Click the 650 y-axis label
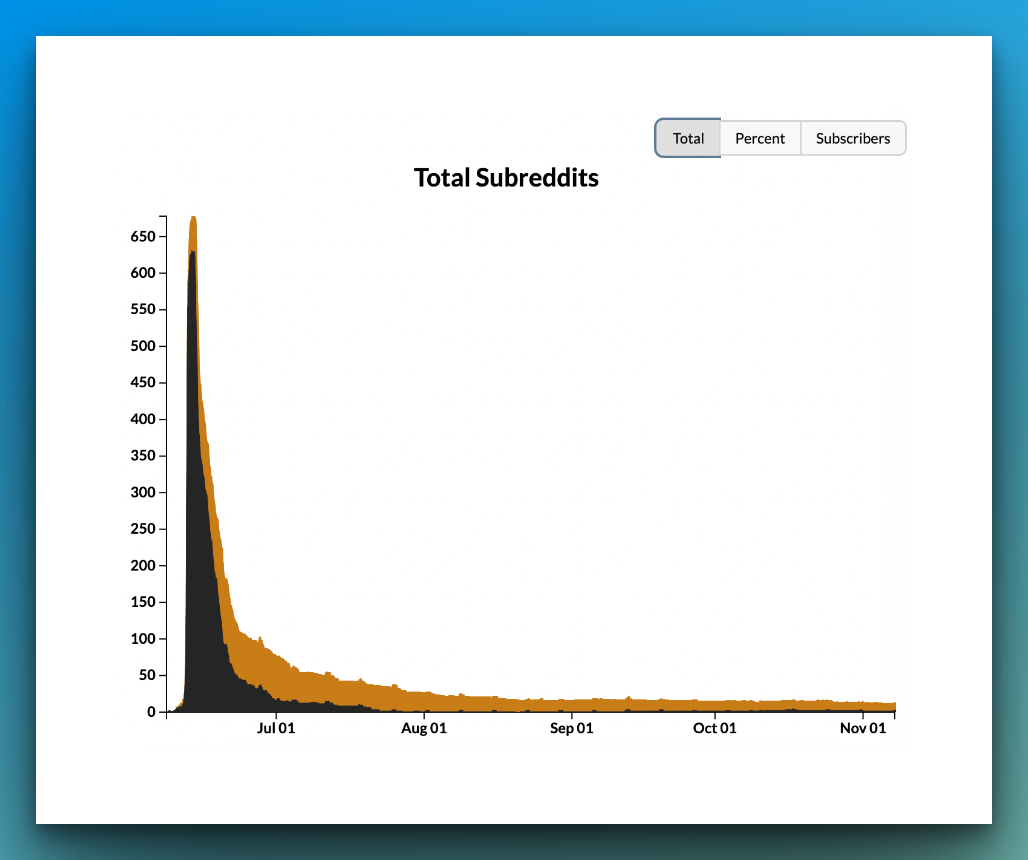Screen dimensions: 1028x860 143,237
